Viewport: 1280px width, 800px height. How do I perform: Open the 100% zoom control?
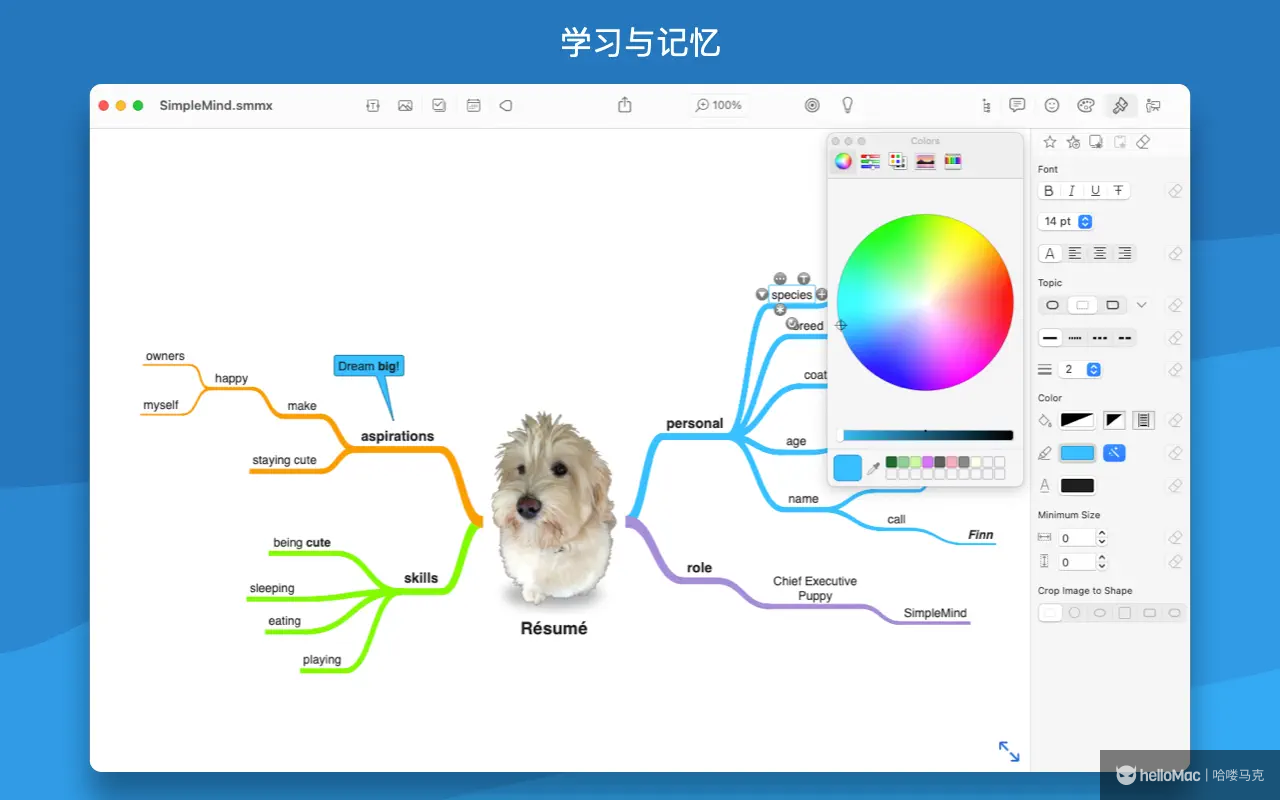[719, 105]
